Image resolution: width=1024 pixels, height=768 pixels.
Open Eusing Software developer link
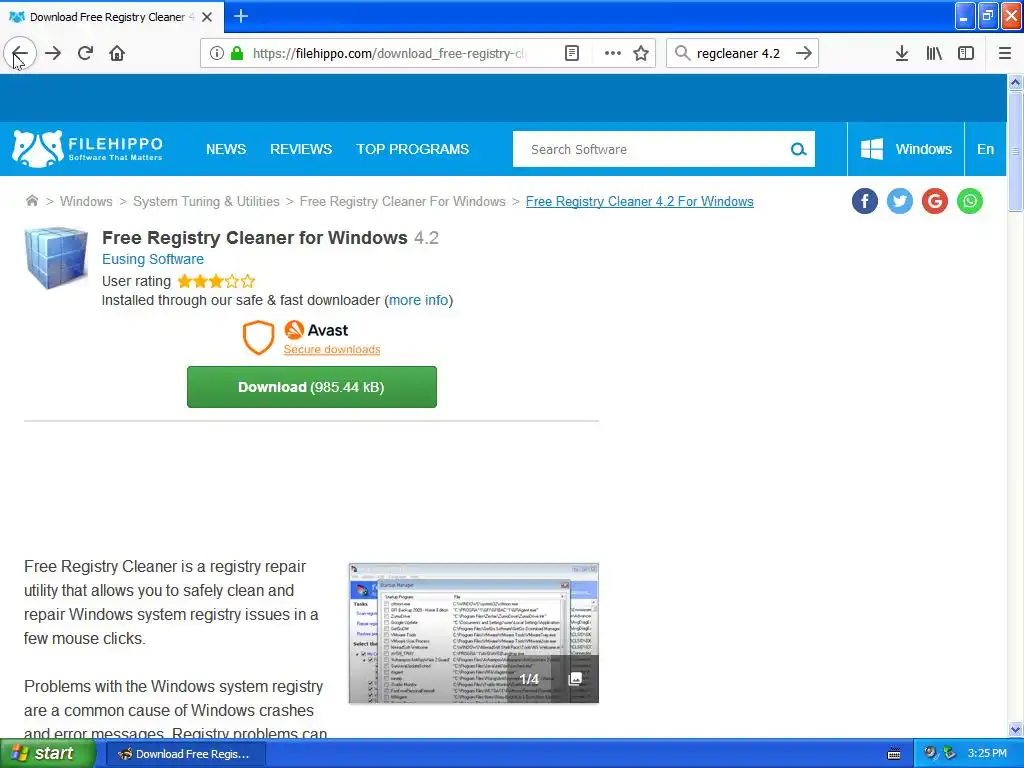pos(153,259)
